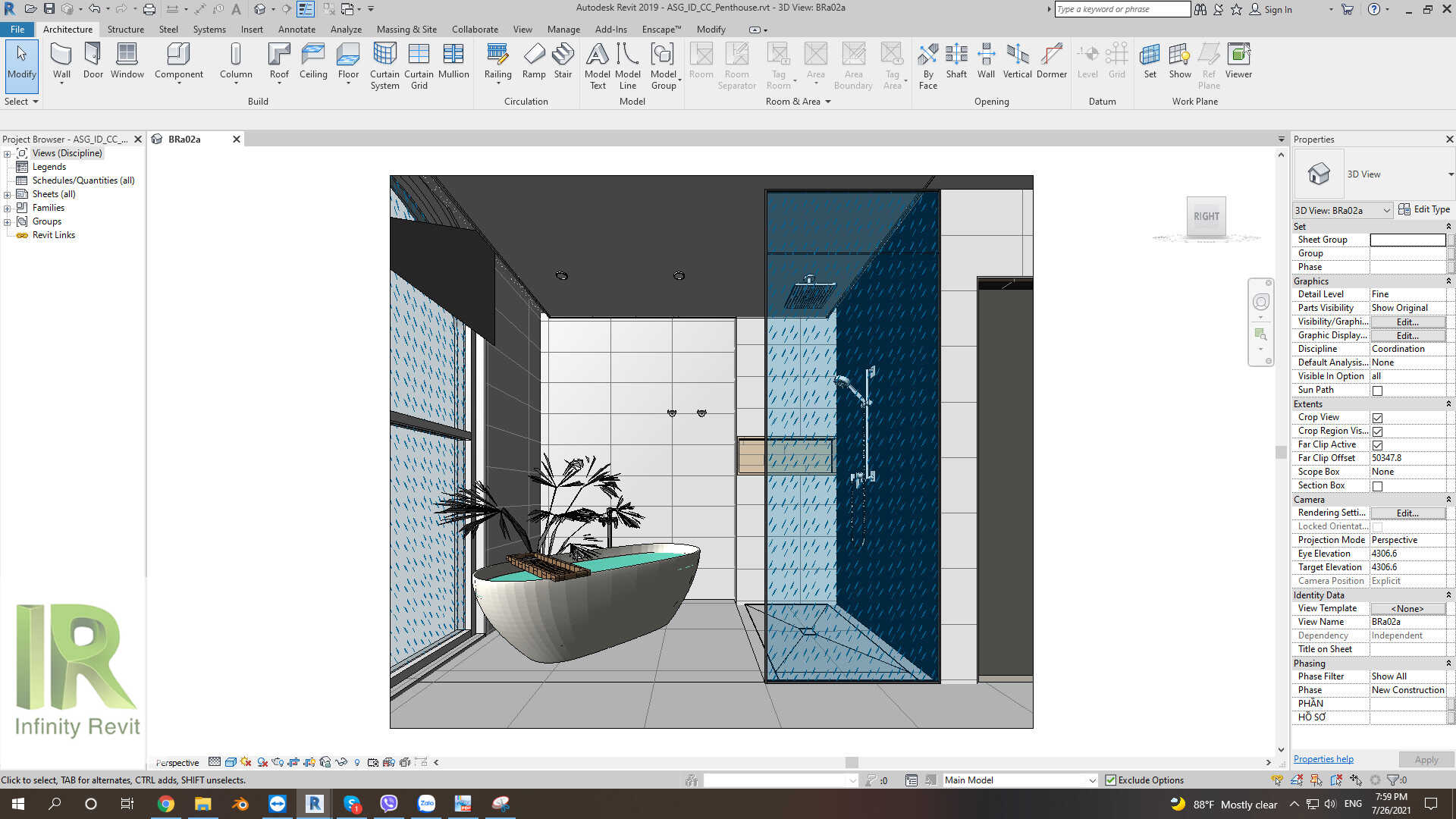Click the Level tool in Datum panel
The image size is (1456, 819).
click(1087, 62)
